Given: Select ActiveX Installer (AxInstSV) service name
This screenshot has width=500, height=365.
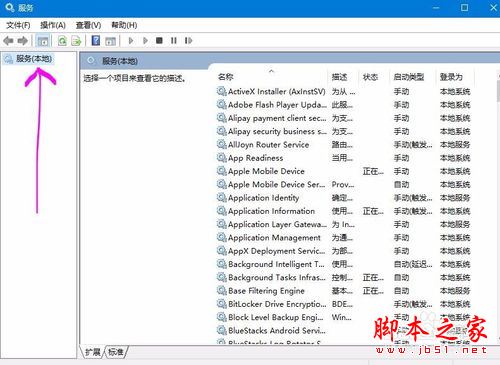Looking at the screenshot, I should click(277, 91).
